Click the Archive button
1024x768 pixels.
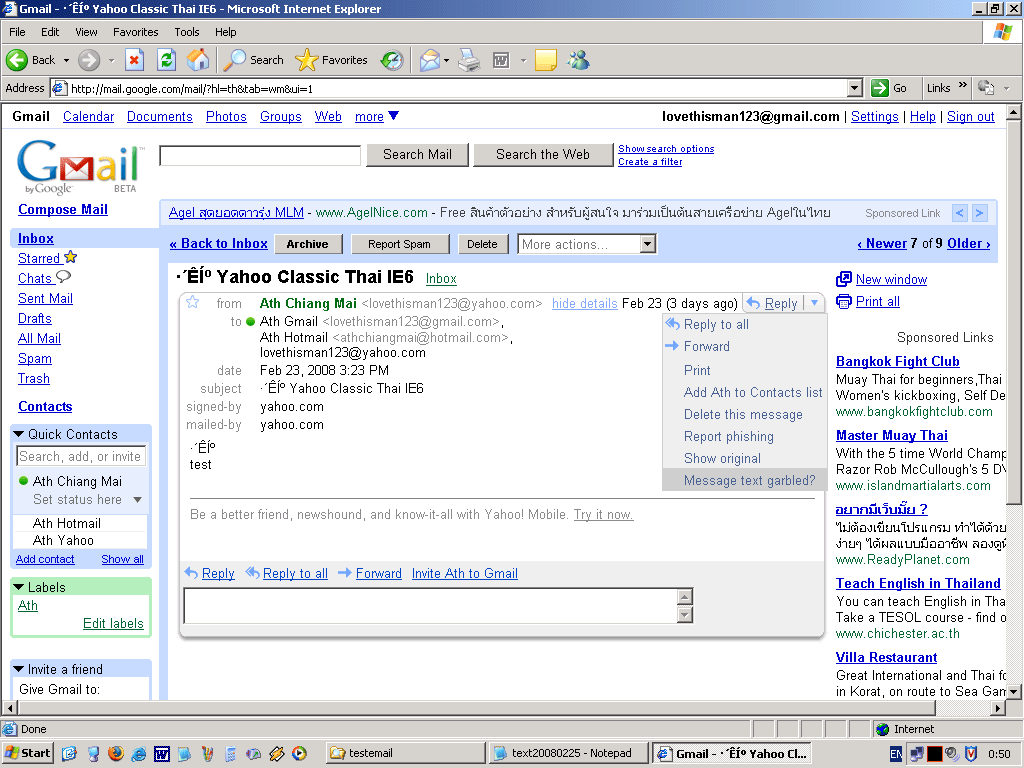(x=308, y=244)
